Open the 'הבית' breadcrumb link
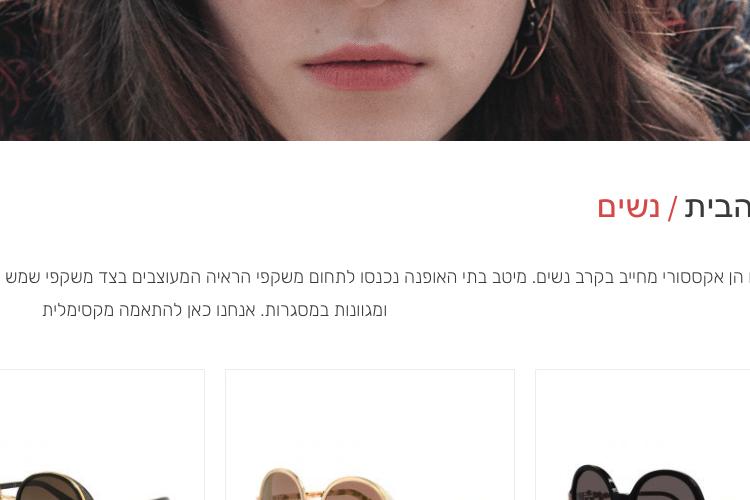This screenshot has width=750, height=500. (717, 208)
